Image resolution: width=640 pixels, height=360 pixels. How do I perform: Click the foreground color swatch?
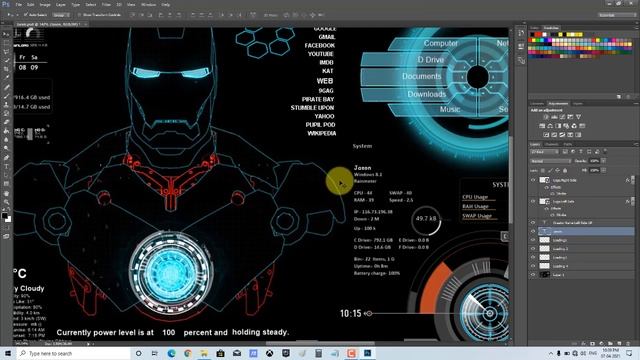[4, 216]
